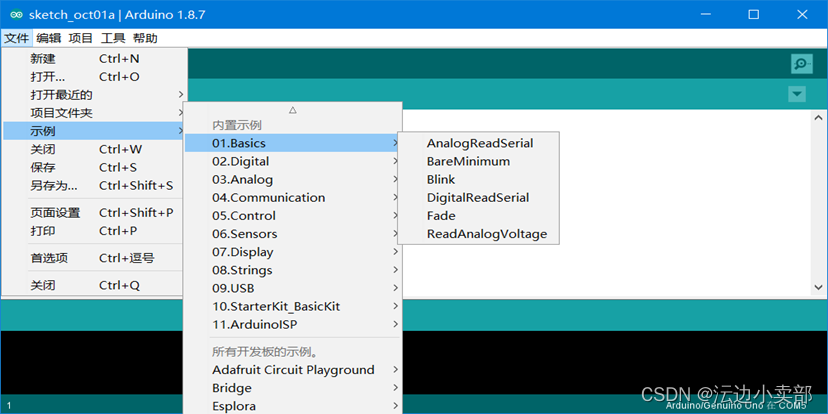Screen dimensions: 828x414
Task: Open the 编辑 menu
Action: pos(49,38)
